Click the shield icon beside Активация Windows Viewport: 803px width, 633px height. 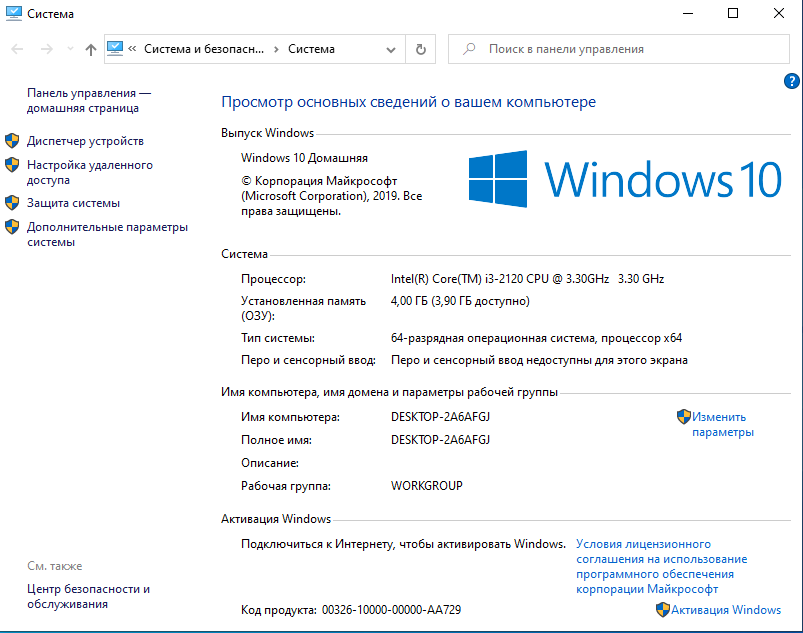pos(663,609)
